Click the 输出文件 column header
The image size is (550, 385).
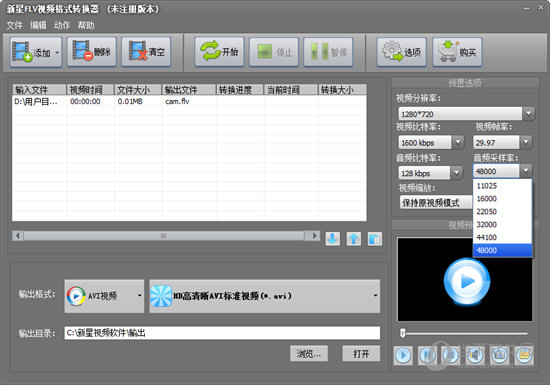pyautogui.click(x=189, y=90)
